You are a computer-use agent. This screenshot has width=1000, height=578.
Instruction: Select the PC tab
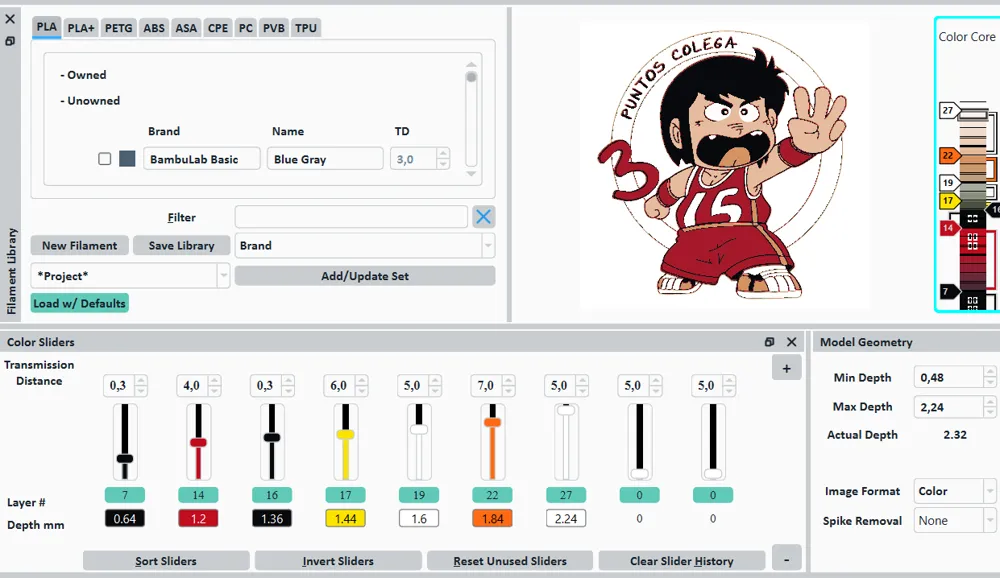tap(246, 28)
